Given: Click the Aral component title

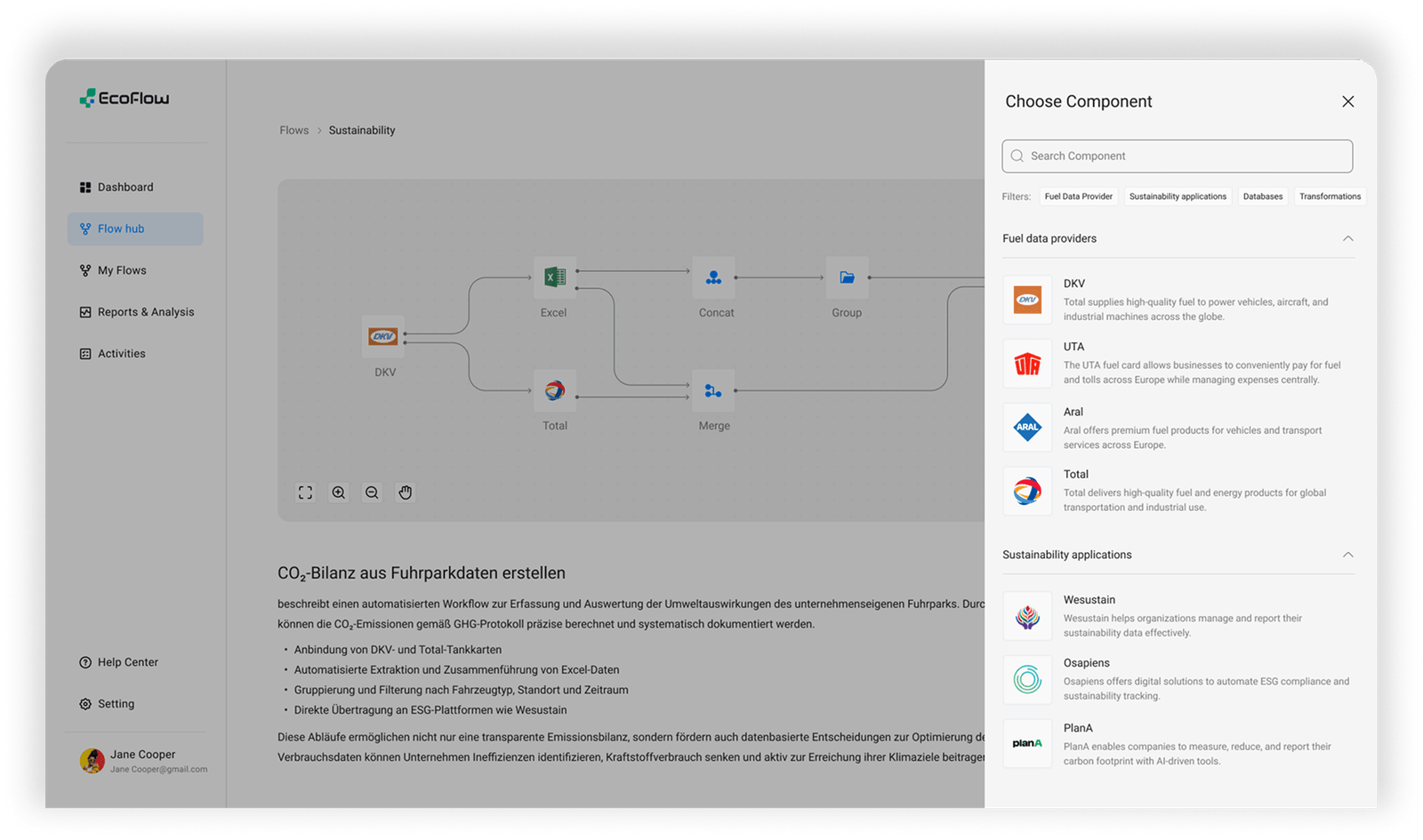Looking at the screenshot, I should point(1073,412).
